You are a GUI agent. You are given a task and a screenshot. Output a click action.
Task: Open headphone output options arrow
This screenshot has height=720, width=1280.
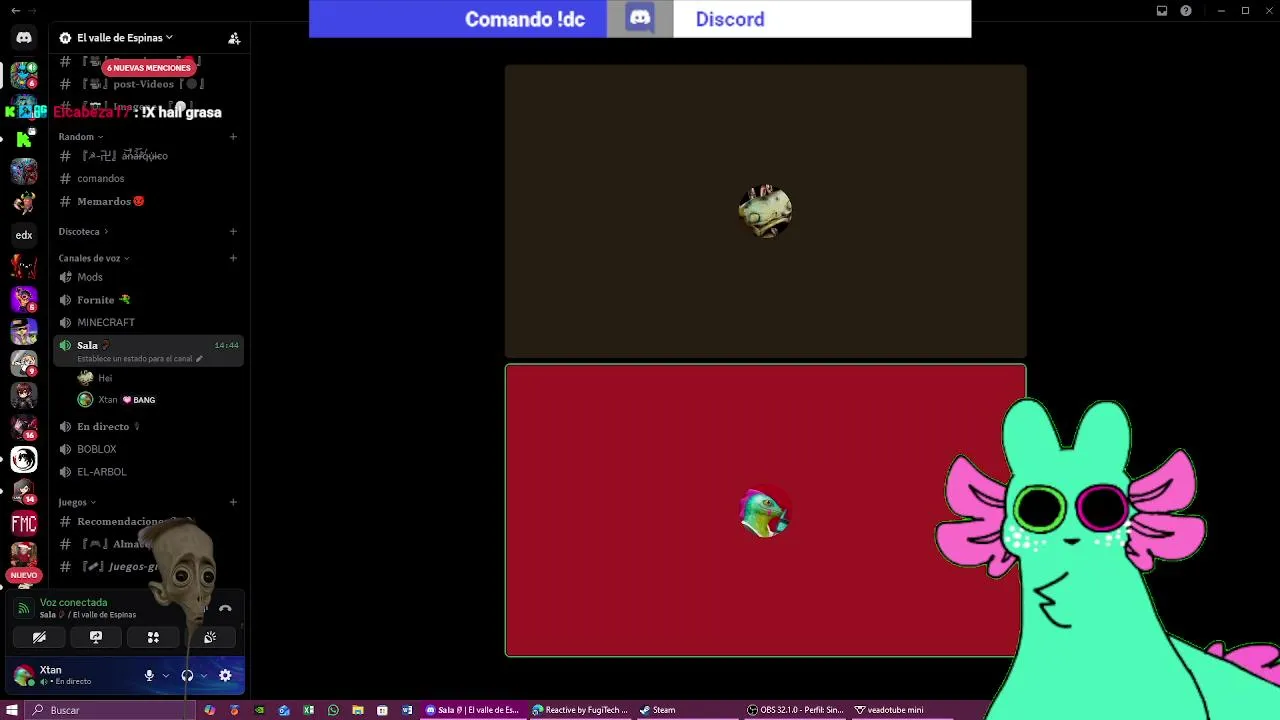coord(204,676)
